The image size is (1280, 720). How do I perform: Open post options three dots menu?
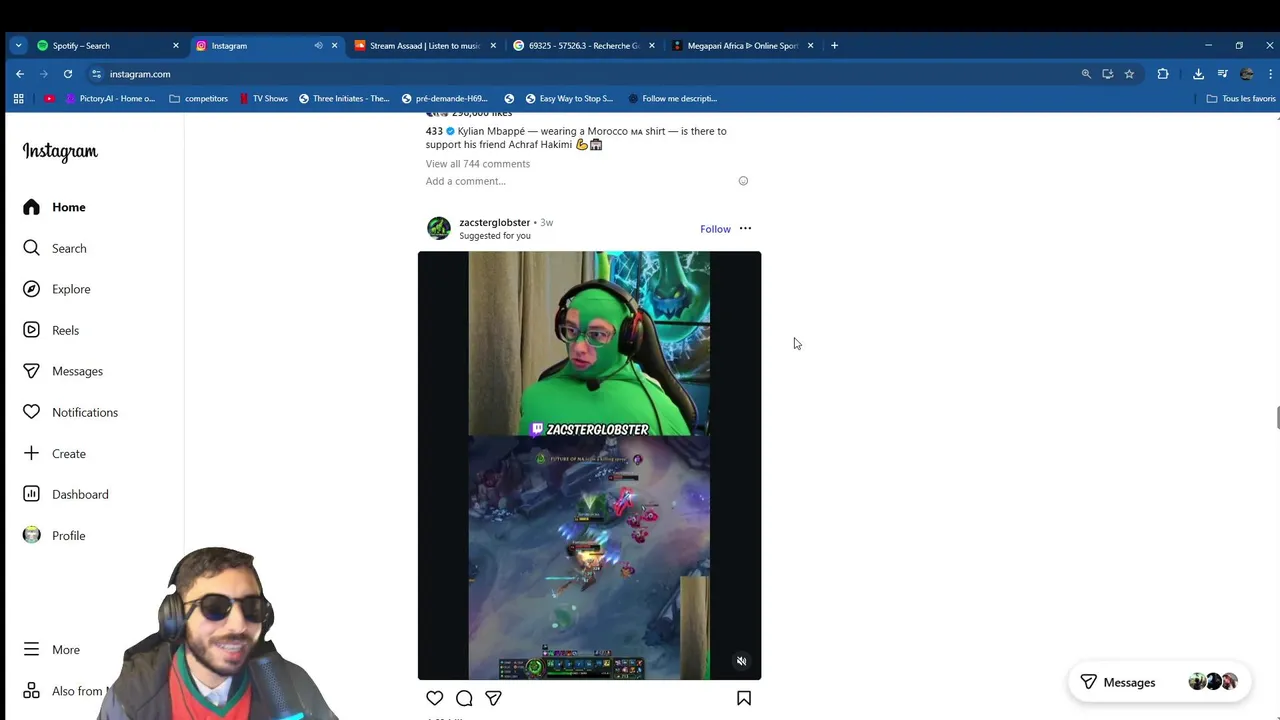pos(745,229)
